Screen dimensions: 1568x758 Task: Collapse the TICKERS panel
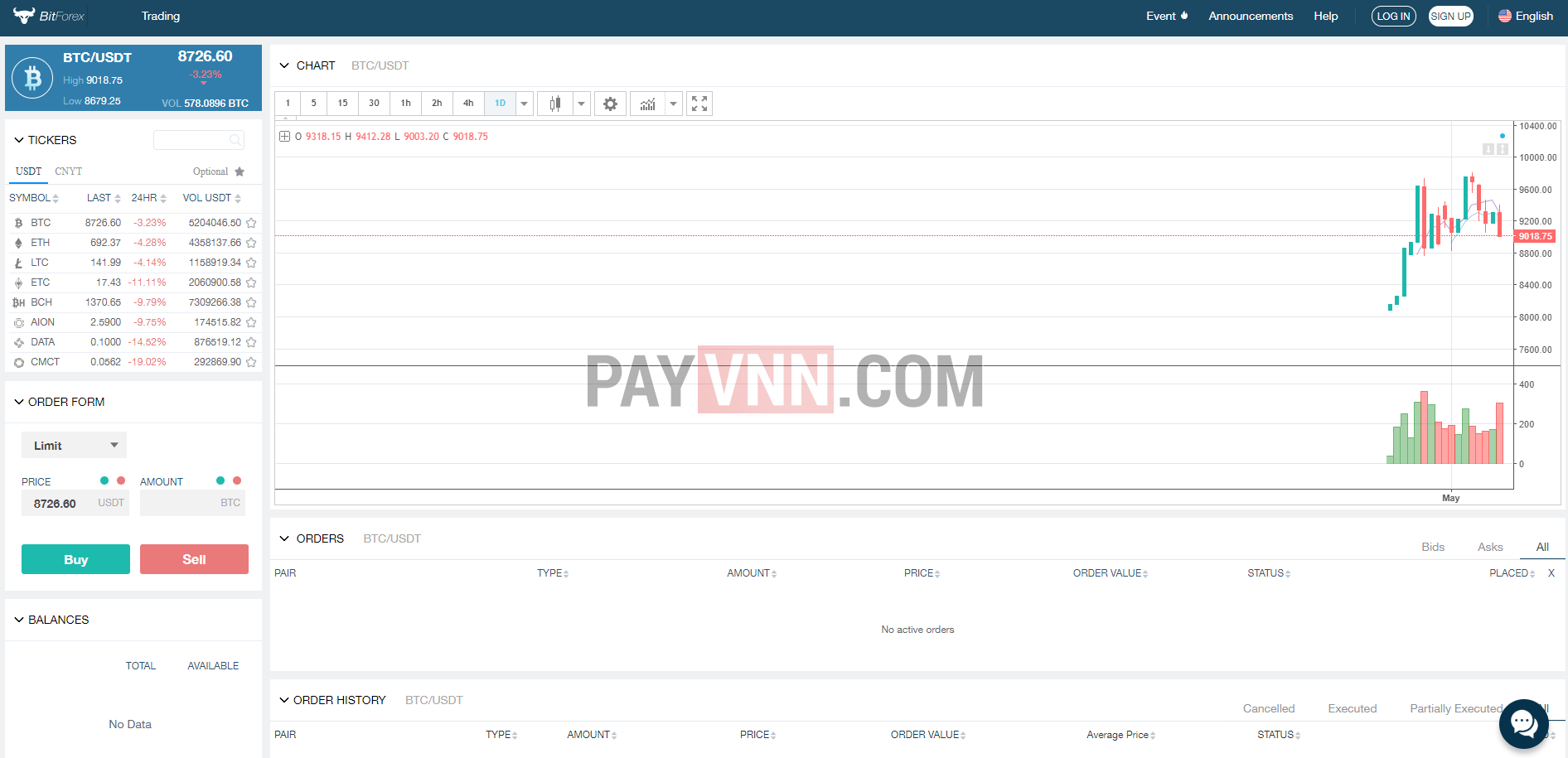point(19,140)
